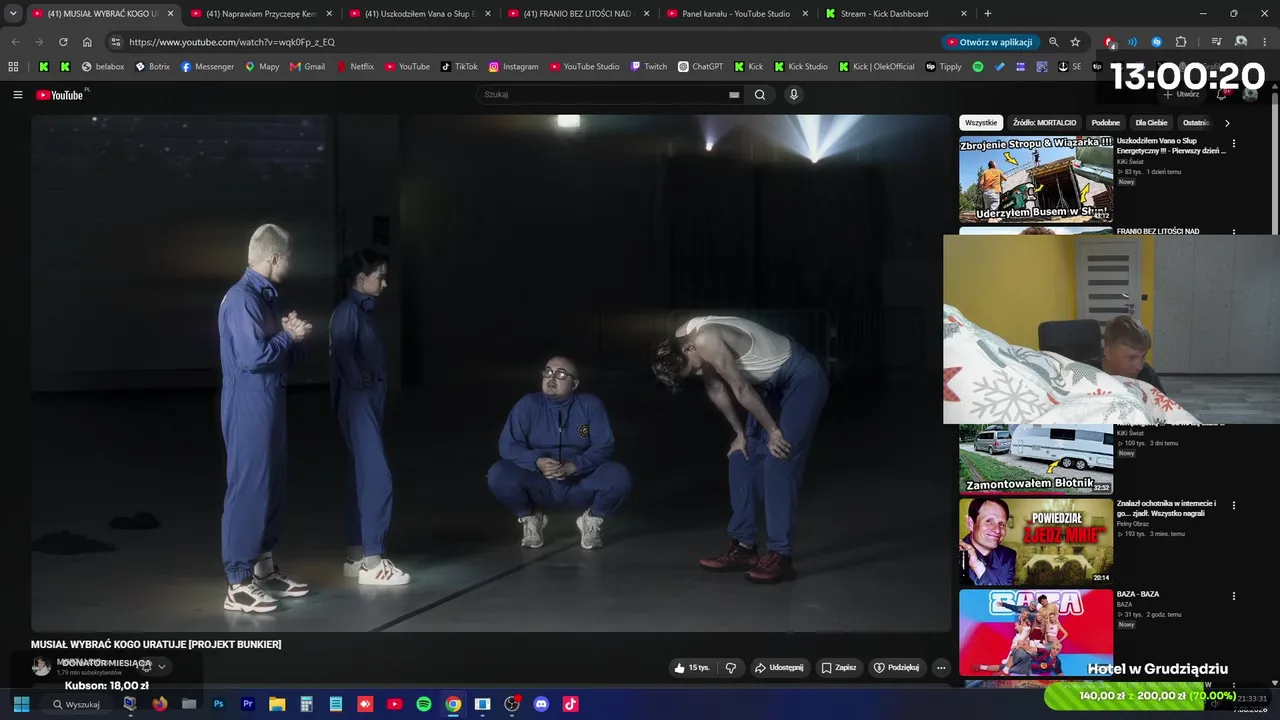Open the Tipply bookmark
Viewport: 1280px width, 720px height.
point(944,67)
